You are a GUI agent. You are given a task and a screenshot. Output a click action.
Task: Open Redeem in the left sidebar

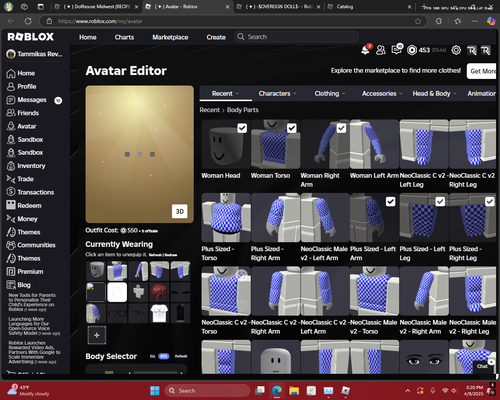tap(24, 206)
